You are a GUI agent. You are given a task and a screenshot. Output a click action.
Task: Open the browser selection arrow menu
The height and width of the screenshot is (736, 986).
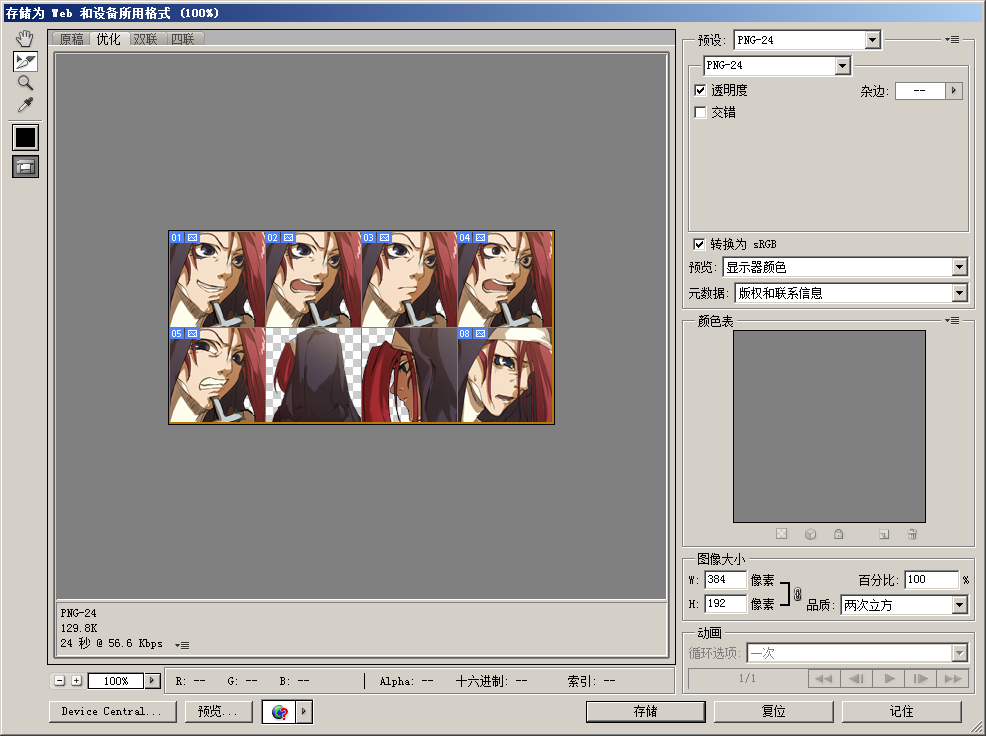tap(304, 712)
